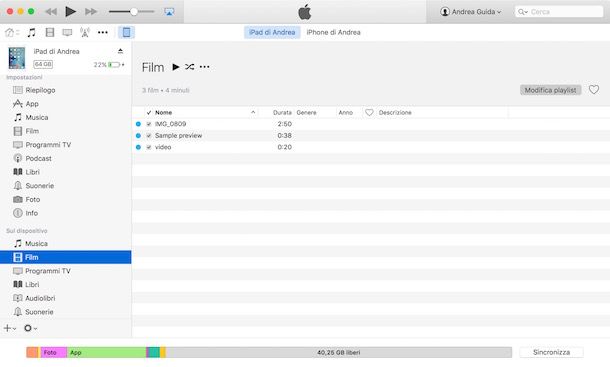The image size is (610, 367).
Task: Open the AirPlay output icon
Action: [x=169, y=12]
